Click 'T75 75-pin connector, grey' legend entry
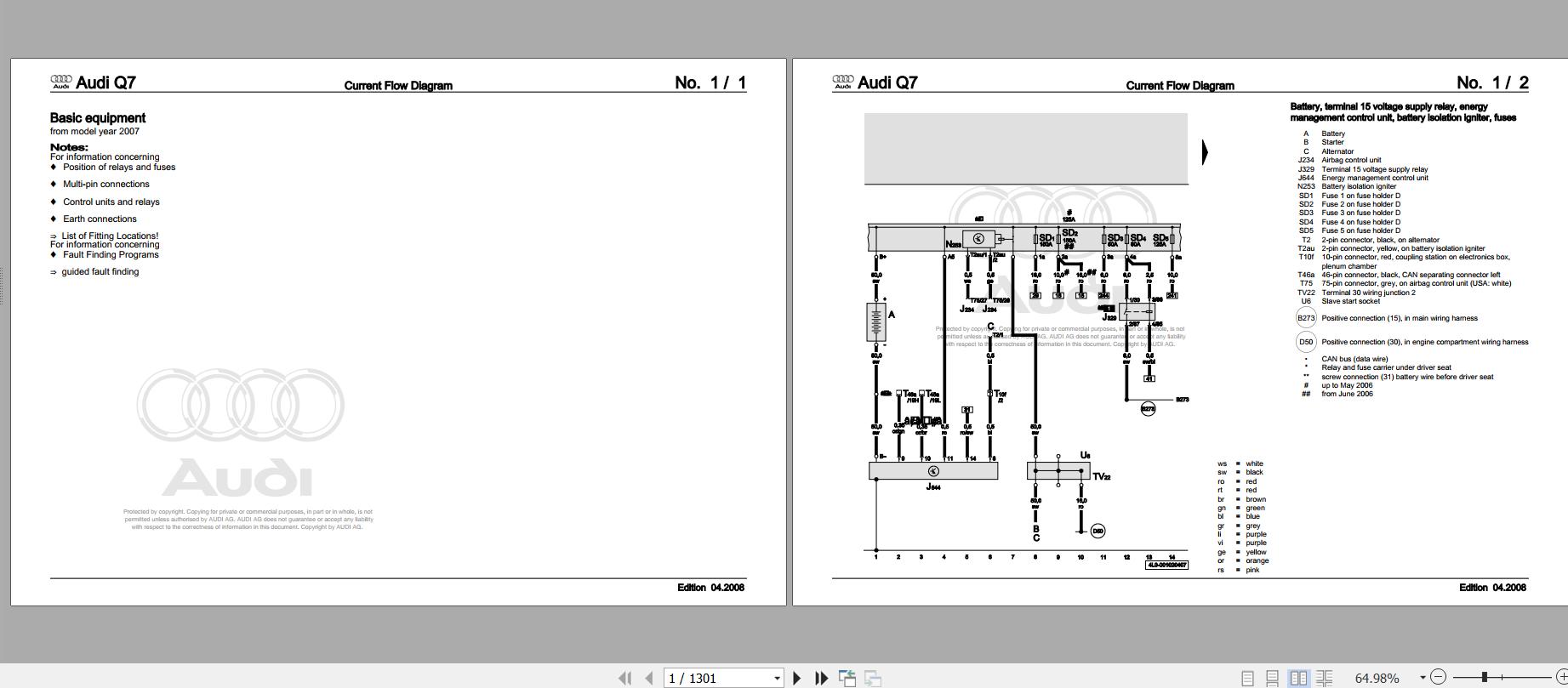The height and width of the screenshot is (688, 1568). click(x=1405, y=283)
